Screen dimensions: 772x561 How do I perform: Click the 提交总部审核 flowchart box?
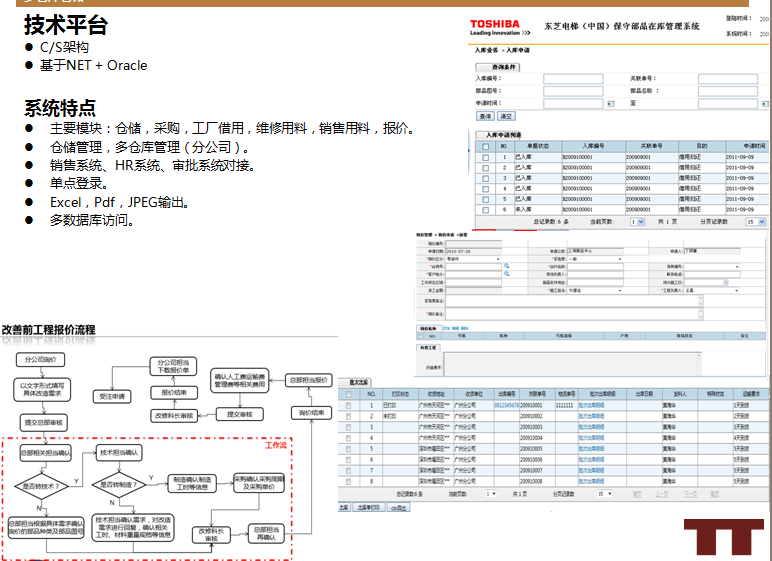coord(43,423)
